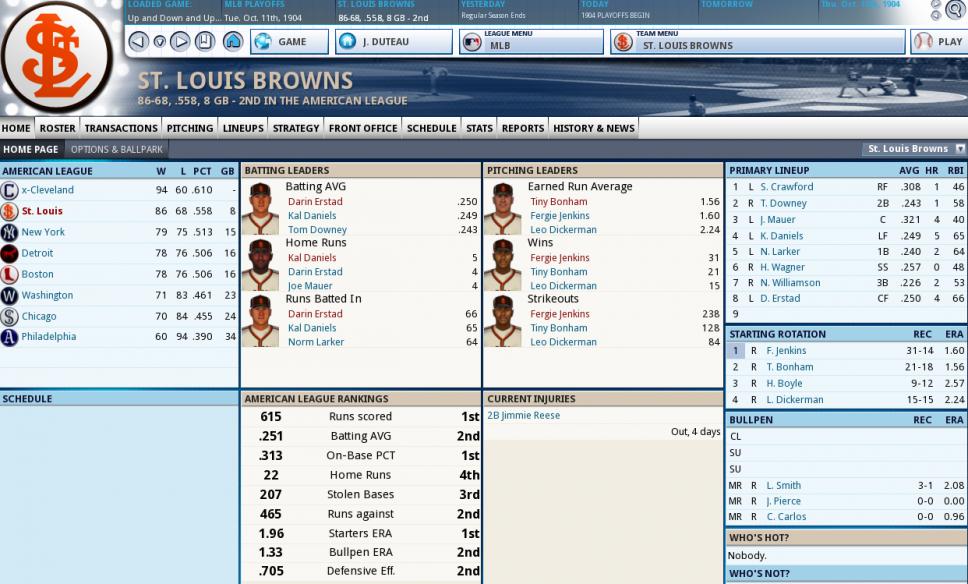Open Leo Dickerman under Strikeouts
968x584 pixels.
[x=564, y=342]
